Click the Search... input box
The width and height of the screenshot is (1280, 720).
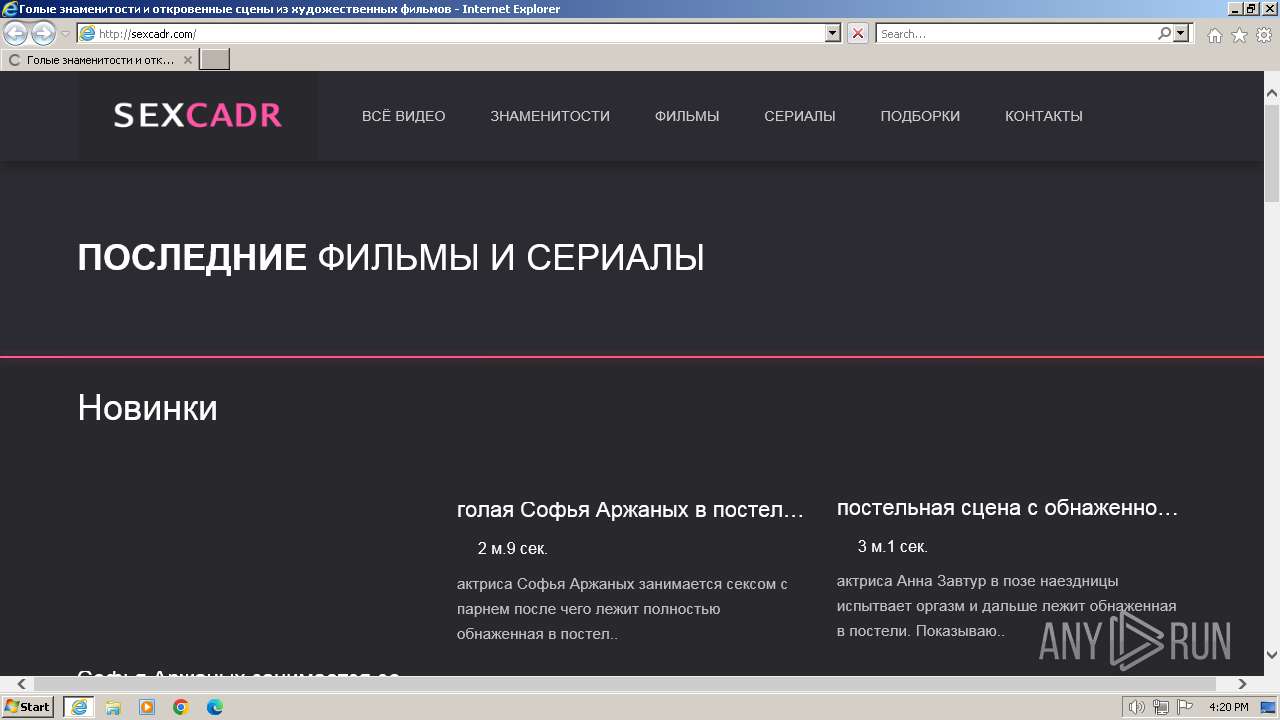tap(1016, 33)
